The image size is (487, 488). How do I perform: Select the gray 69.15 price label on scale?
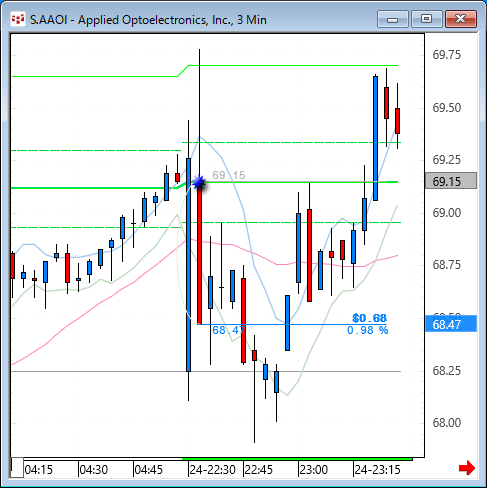pyautogui.click(x=451, y=181)
